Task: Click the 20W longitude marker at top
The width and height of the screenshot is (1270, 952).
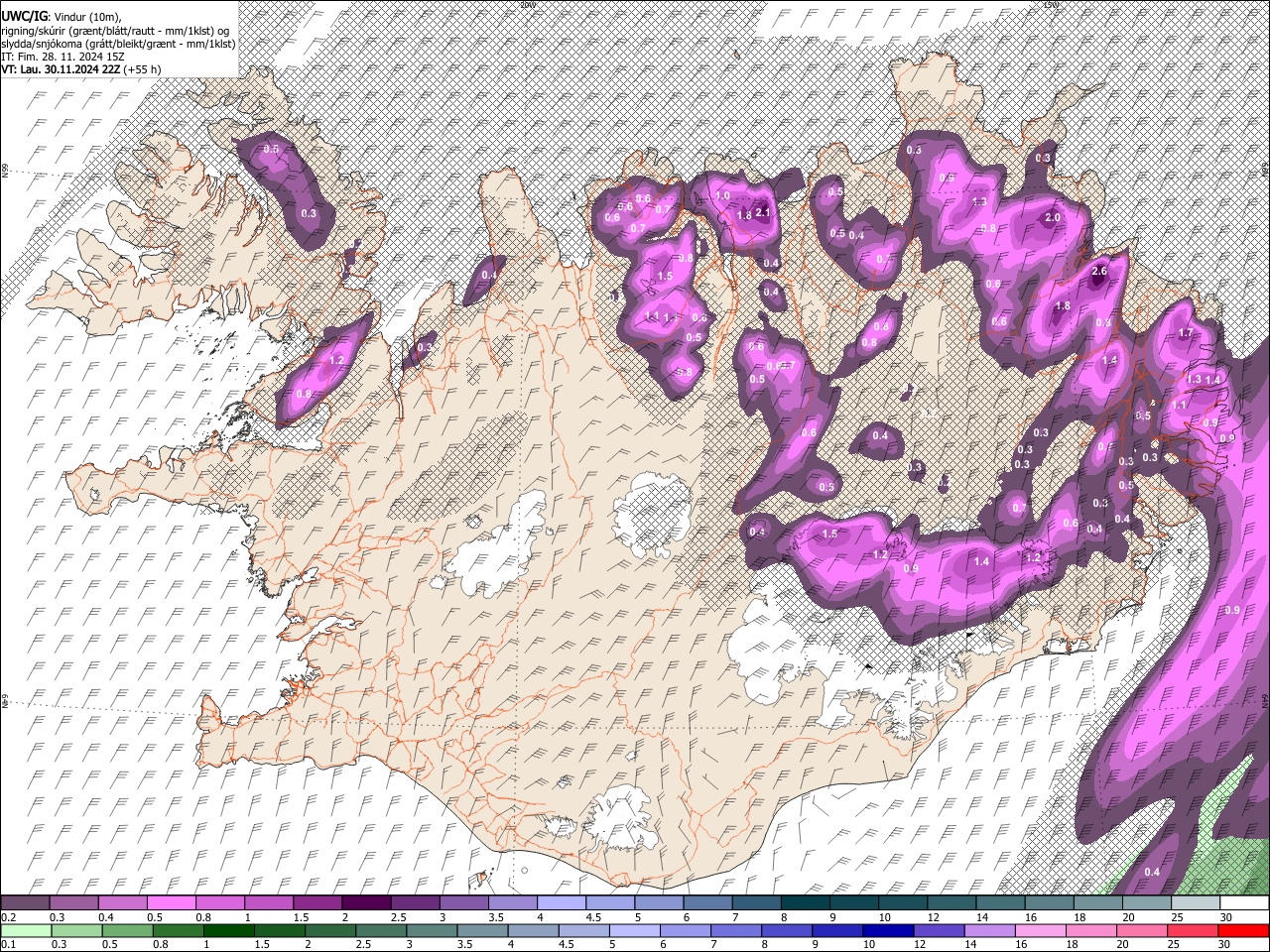Action: [527, 5]
